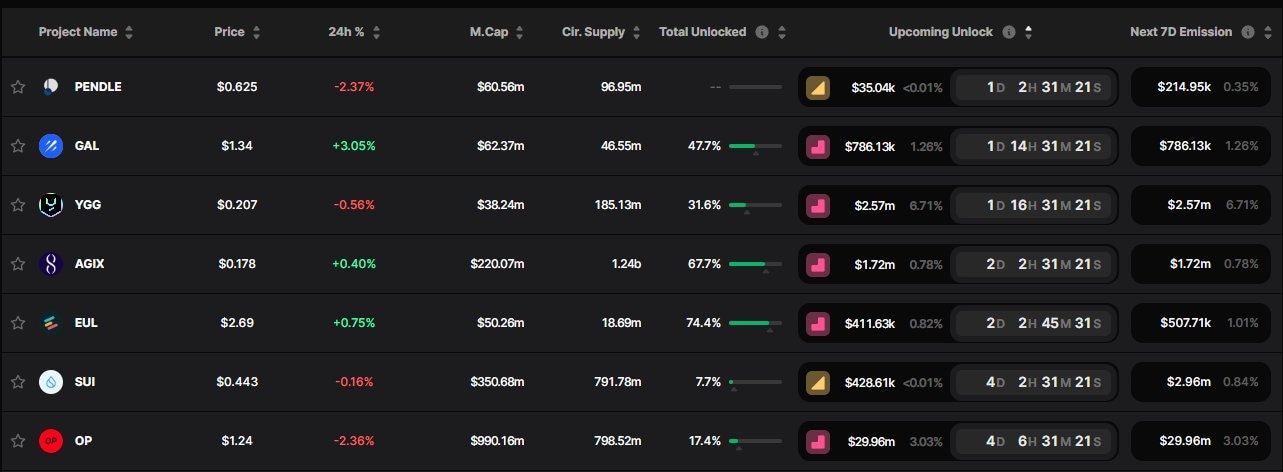Open the EUL project link
1283x472 pixels.
pyautogui.click(x=86, y=323)
